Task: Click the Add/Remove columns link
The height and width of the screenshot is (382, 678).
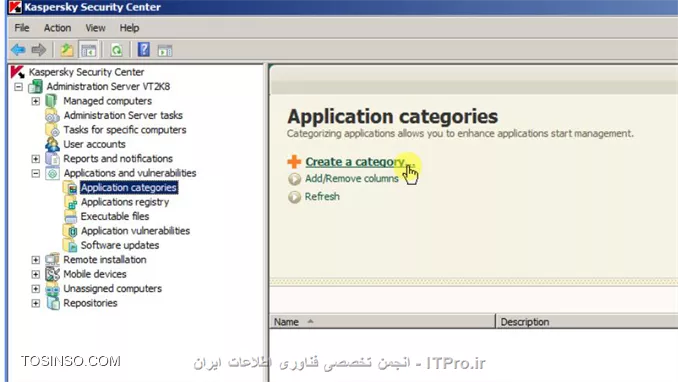Action: (352, 179)
